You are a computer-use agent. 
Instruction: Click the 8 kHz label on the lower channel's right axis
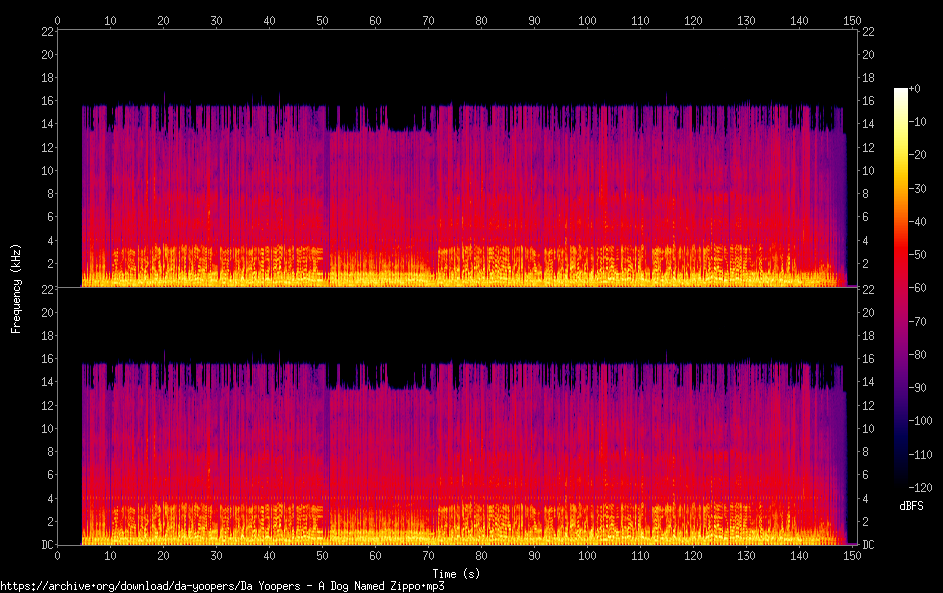[x=868, y=452]
